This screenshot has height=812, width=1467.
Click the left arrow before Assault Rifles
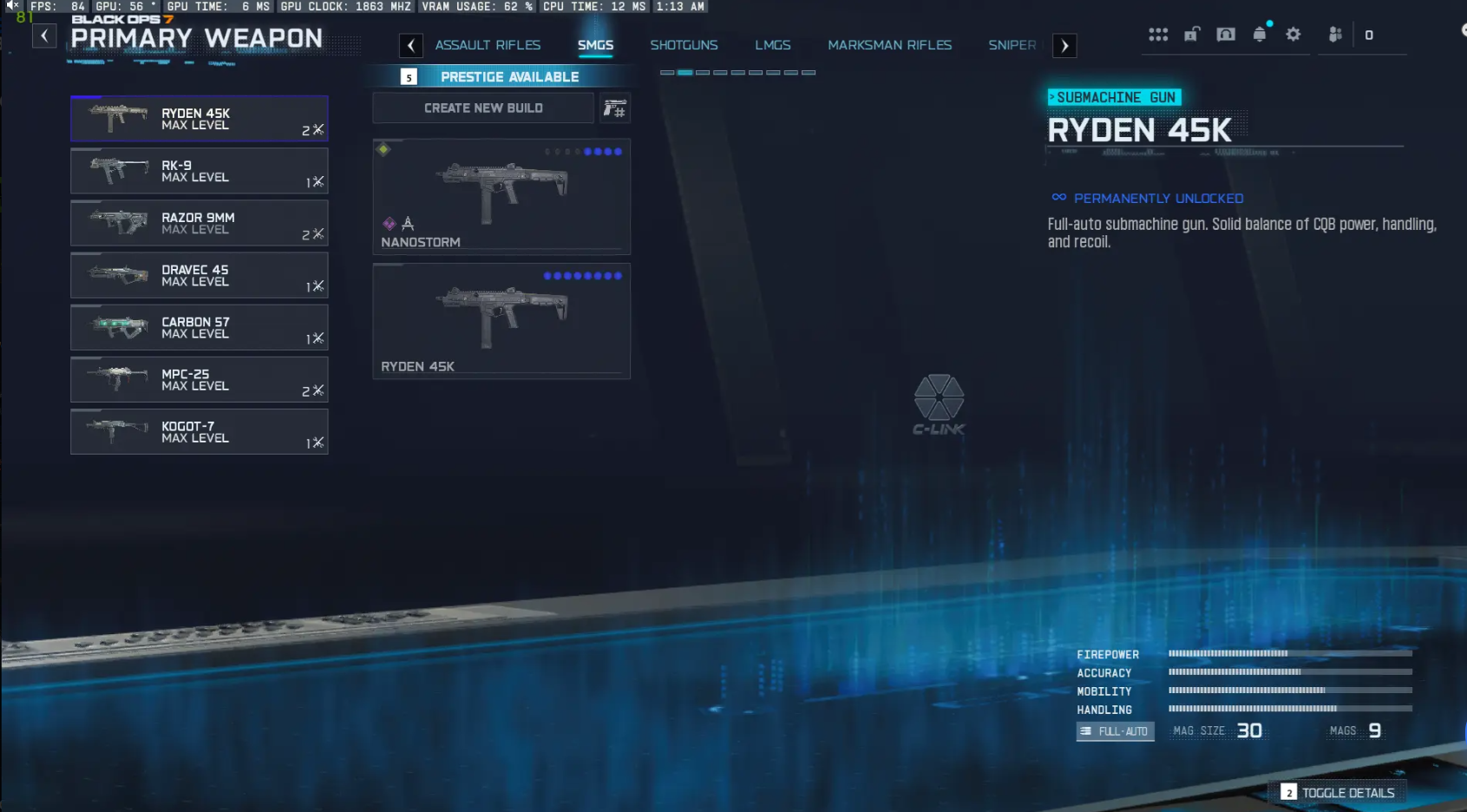[x=410, y=45]
